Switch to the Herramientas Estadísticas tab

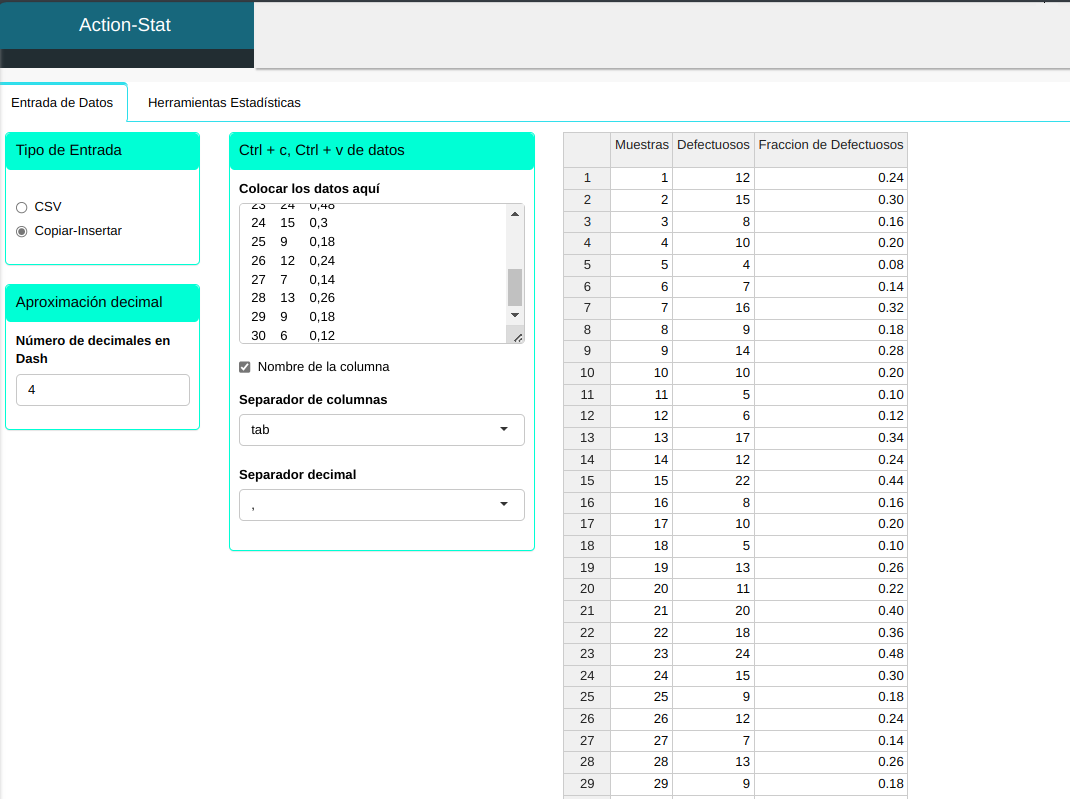tap(224, 102)
